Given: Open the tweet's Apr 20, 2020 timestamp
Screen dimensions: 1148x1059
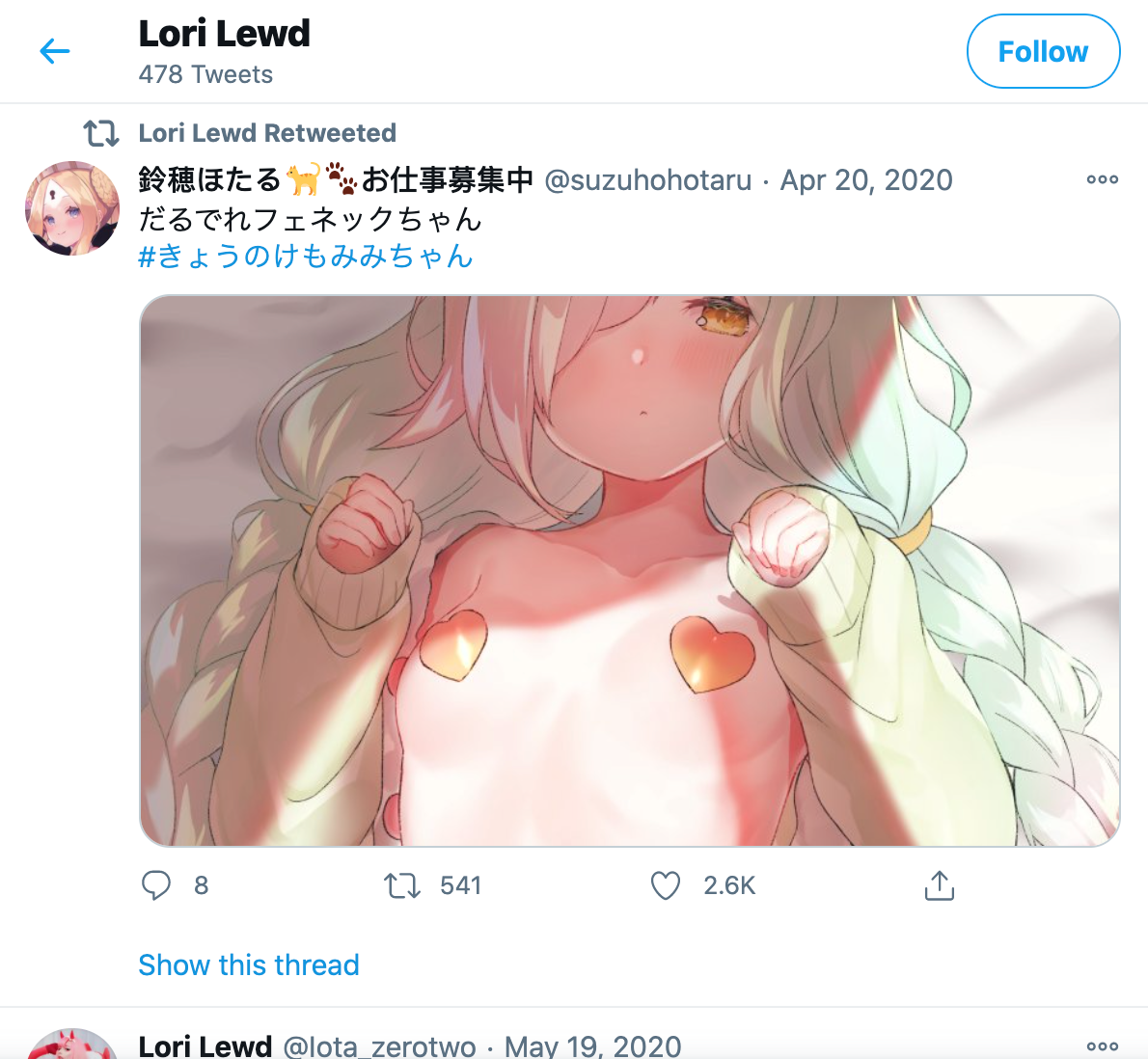Looking at the screenshot, I should tap(866, 180).
